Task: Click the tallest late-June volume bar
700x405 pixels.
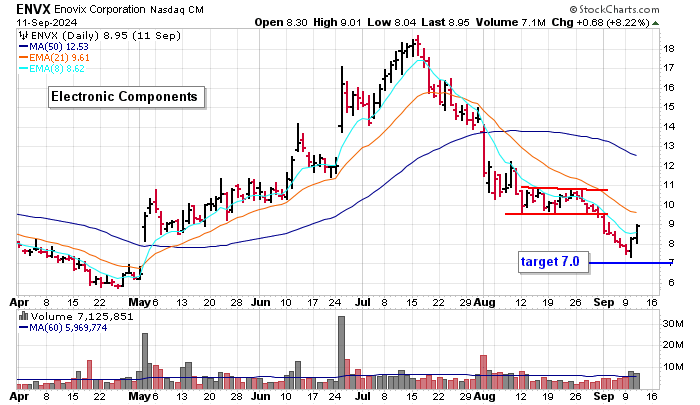Action: [x=342, y=352]
